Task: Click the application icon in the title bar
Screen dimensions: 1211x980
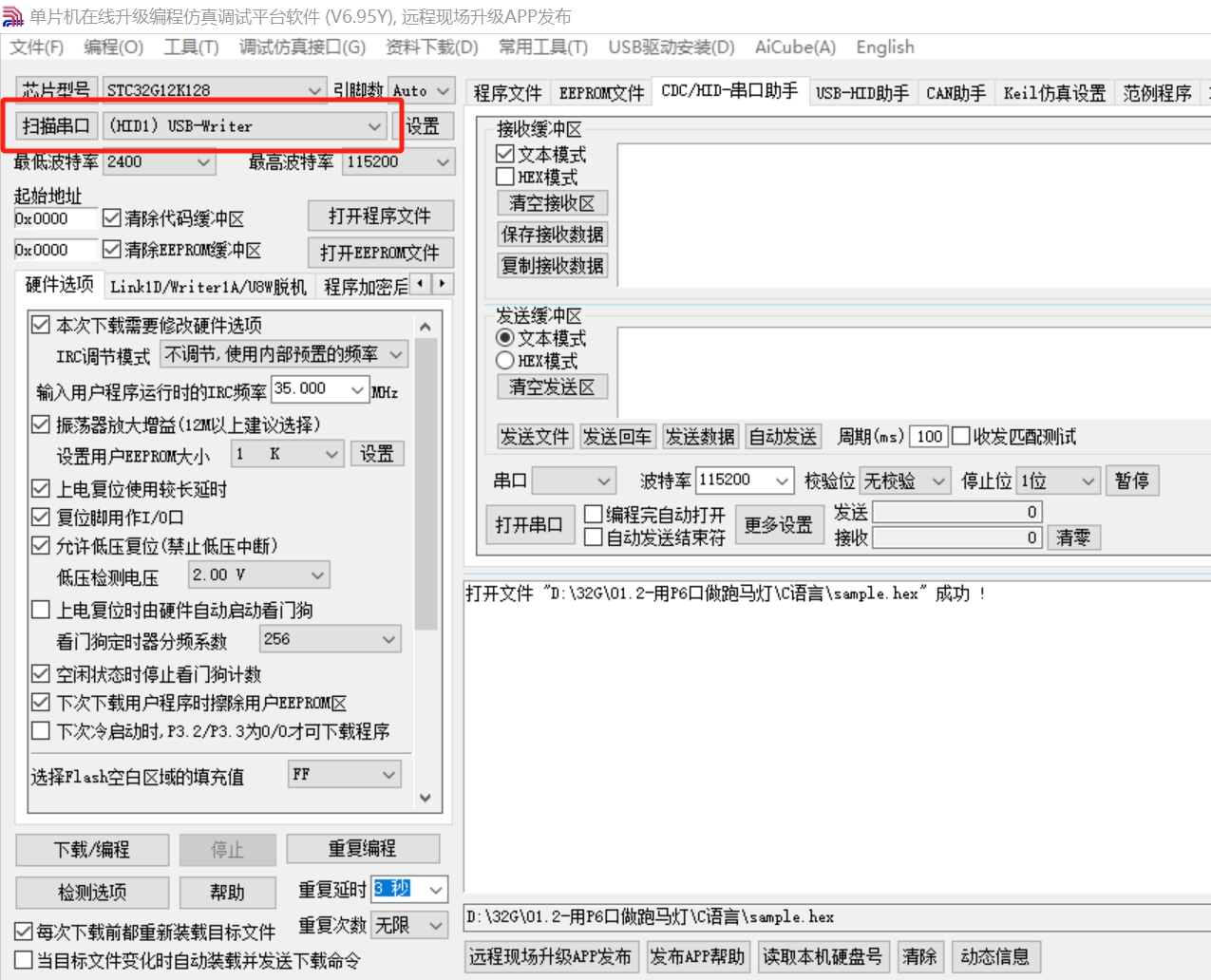Action: [x=12, y=17]
